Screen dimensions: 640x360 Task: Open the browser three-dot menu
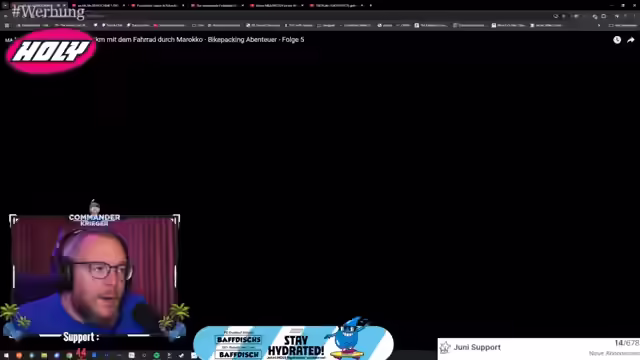pyautogui.click(x=634, y=16)
